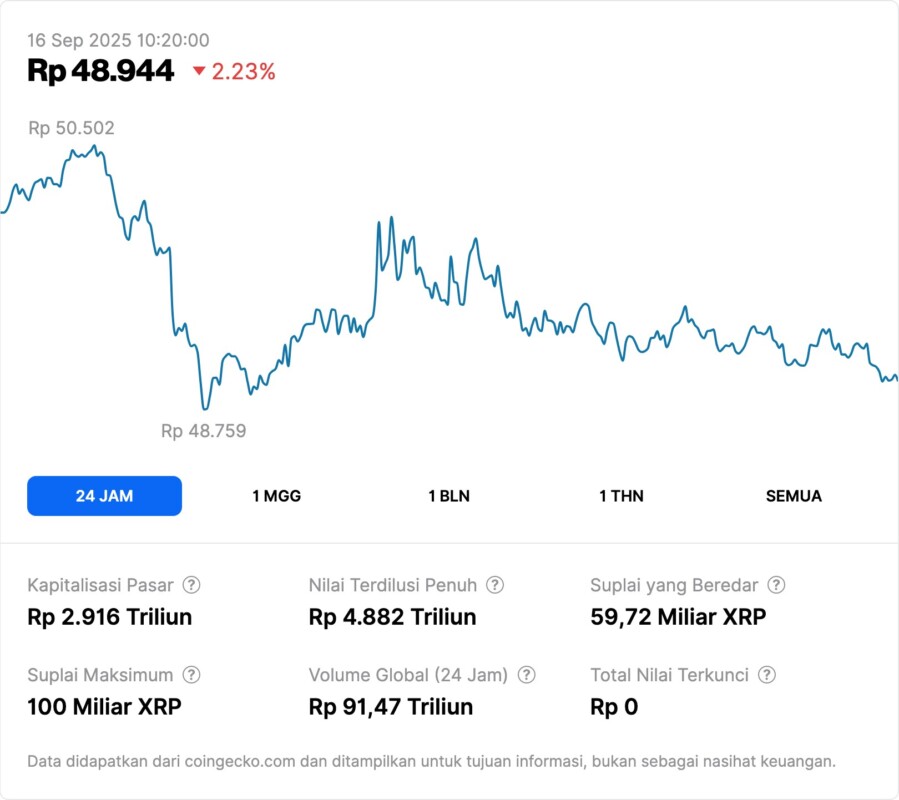Show the 1 THN chart period
The width and height of the screenshot is (899, 800).
click(621, 496)
